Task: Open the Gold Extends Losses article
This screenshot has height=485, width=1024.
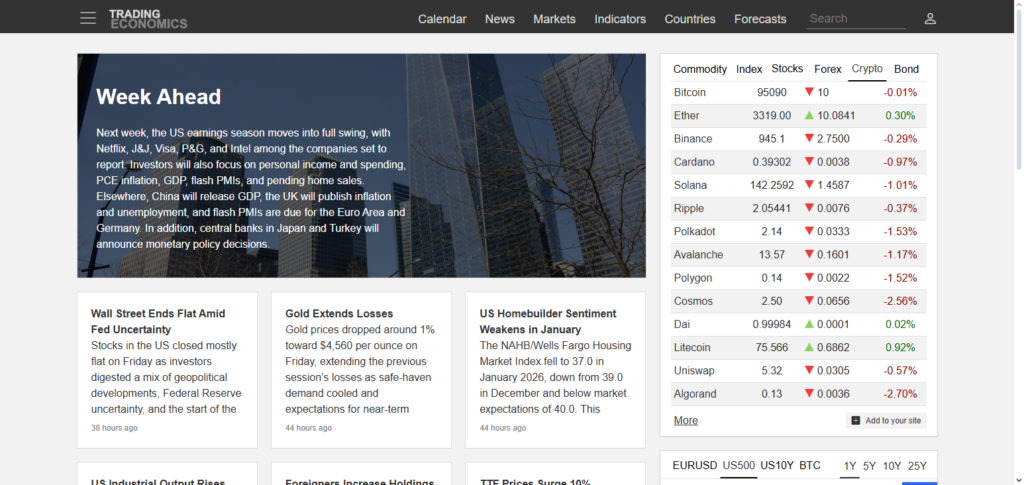Action: point(339,314)
